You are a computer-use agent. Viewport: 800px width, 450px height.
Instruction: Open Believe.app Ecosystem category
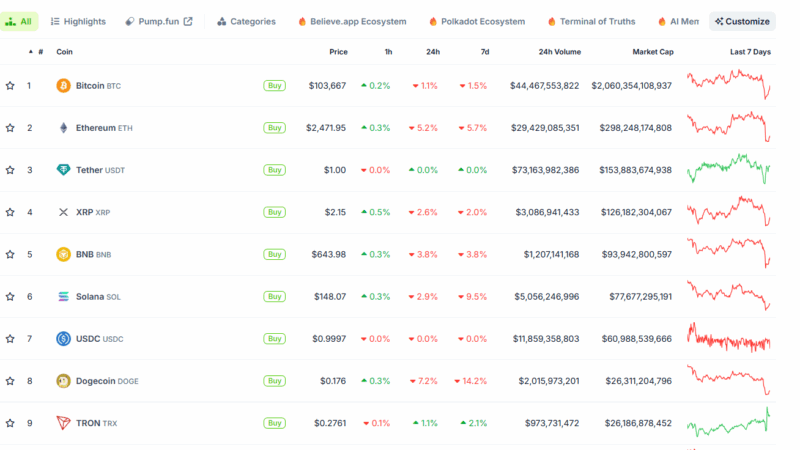pos(352,21)
